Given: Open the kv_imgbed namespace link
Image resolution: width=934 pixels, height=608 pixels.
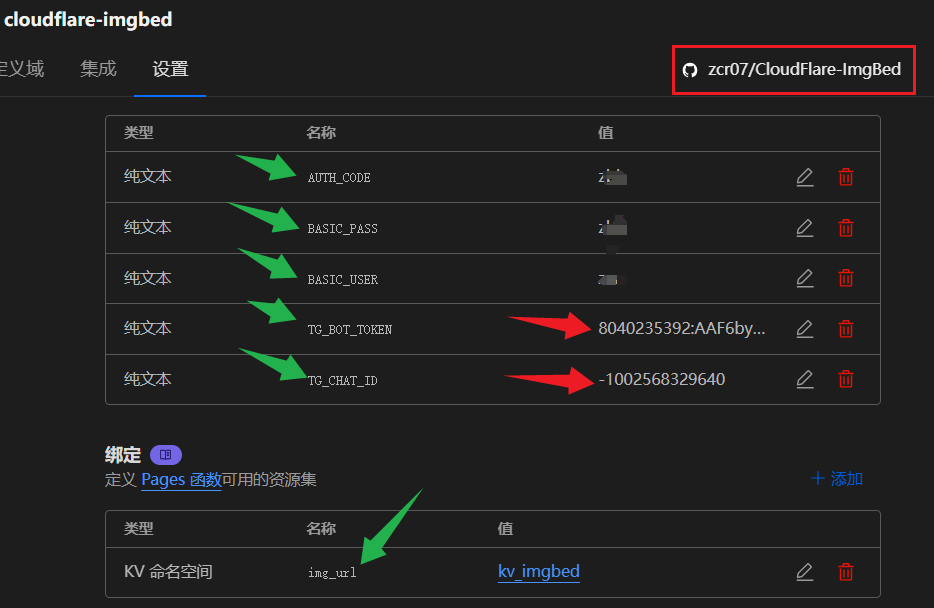Looking at the screenshot, I should pyautogui.click(x=538, y=571).
